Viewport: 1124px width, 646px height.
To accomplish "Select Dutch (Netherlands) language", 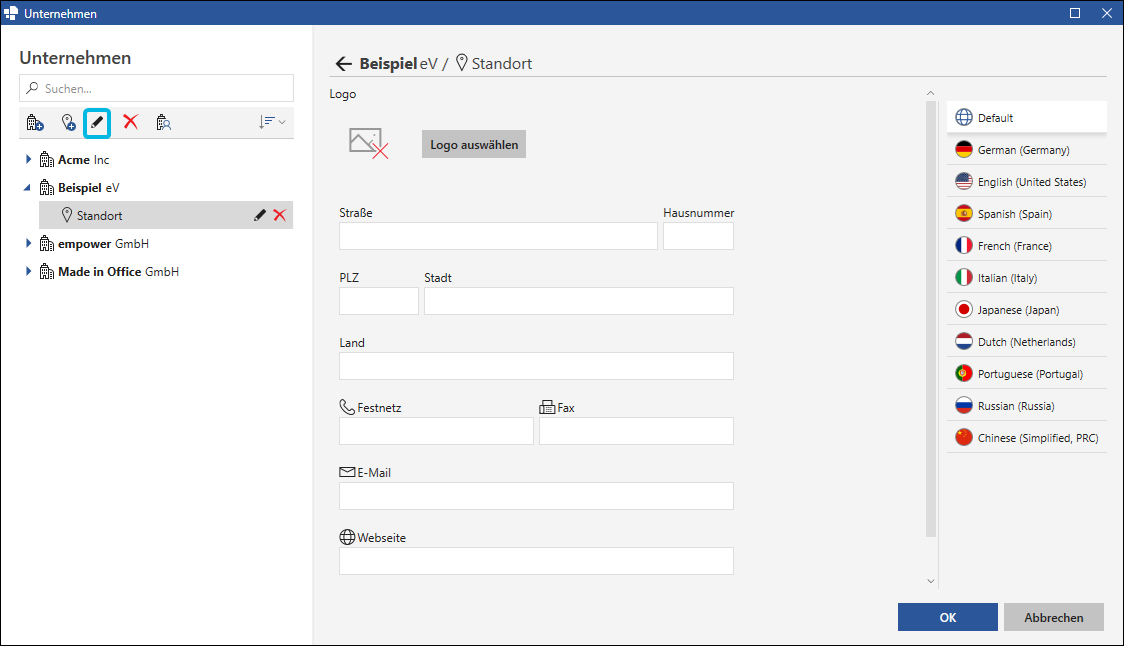I will tap(1027, 342).
